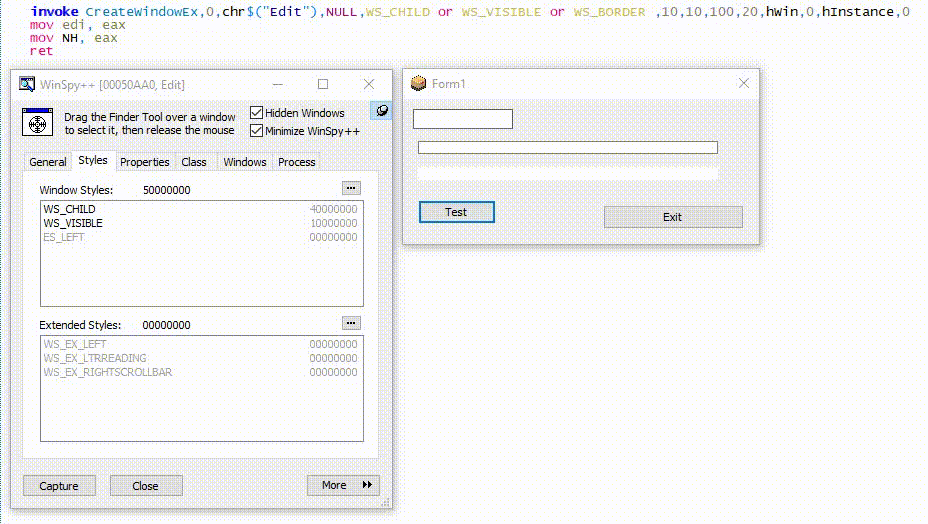
Task: Click the Form1 title bar icon
Action: pos(419,84)
